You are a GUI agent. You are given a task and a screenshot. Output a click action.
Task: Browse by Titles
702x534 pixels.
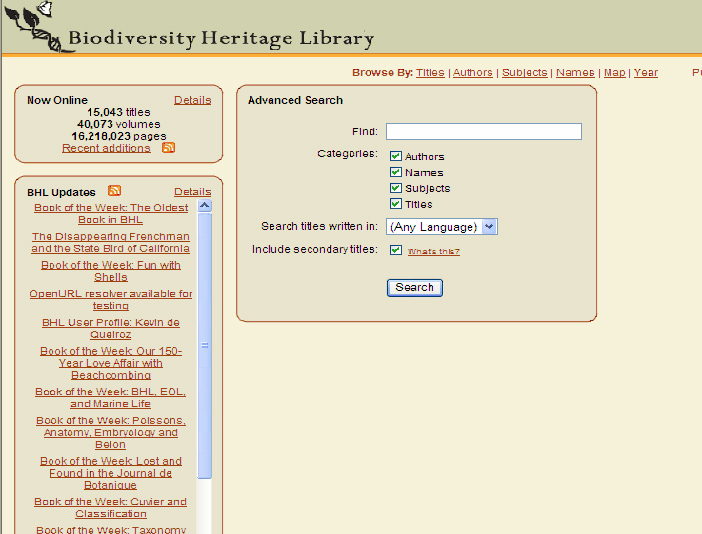[x=430, y=73]
